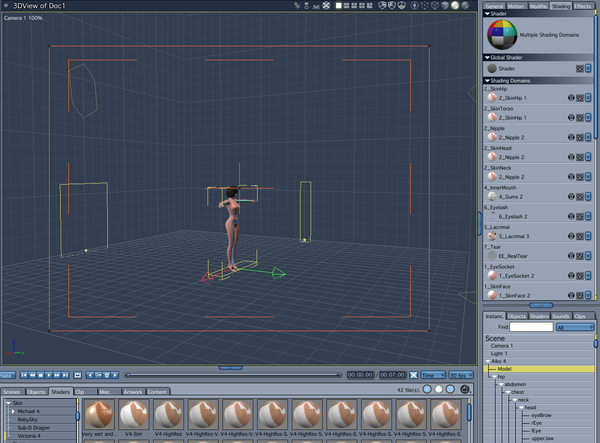This screenshot has width=600, height=443.
Task: Choose shaded solid cube display mode
Action: [x=445, y=5]
